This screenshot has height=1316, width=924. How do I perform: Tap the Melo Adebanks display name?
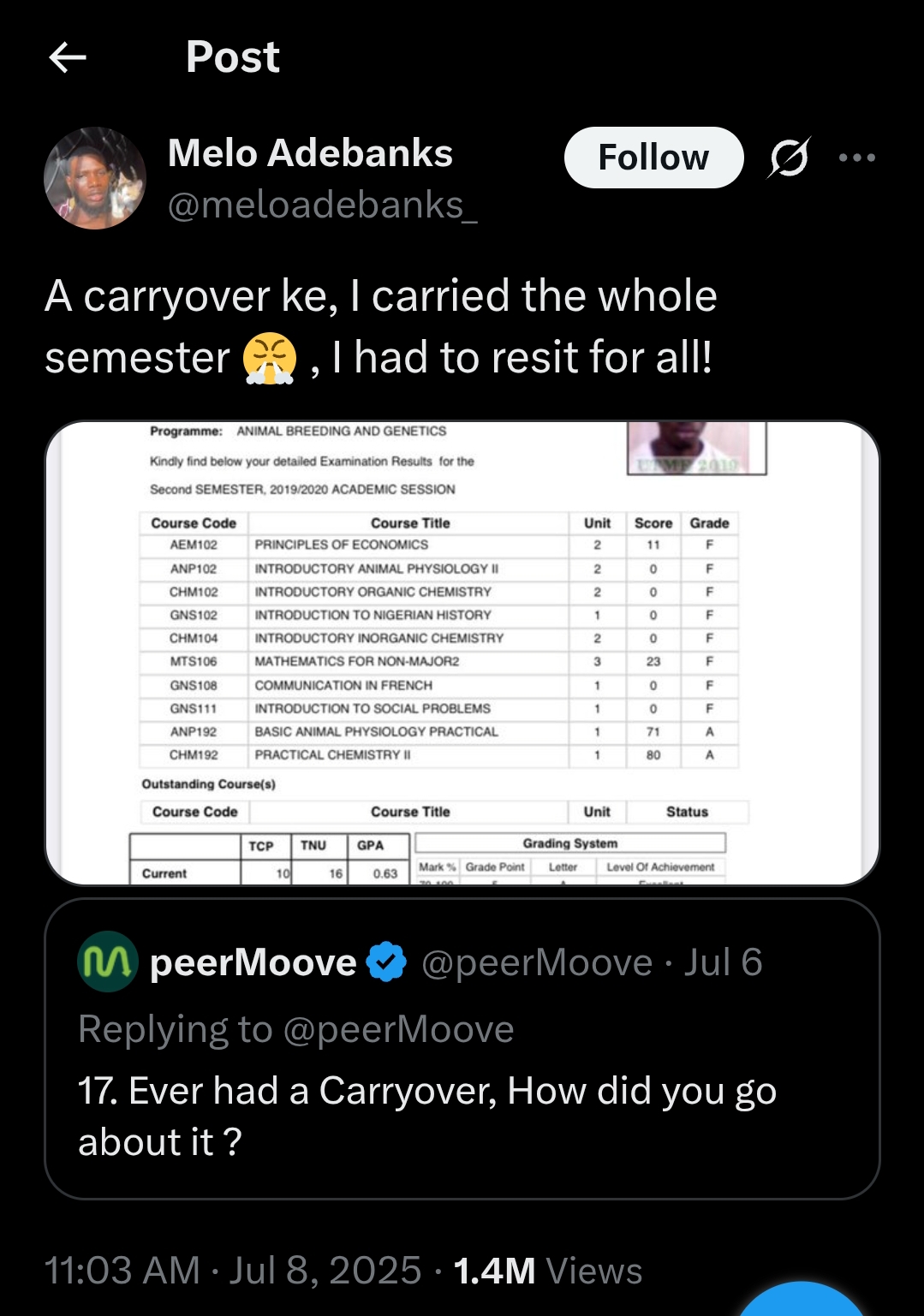(x=310, y=153)
